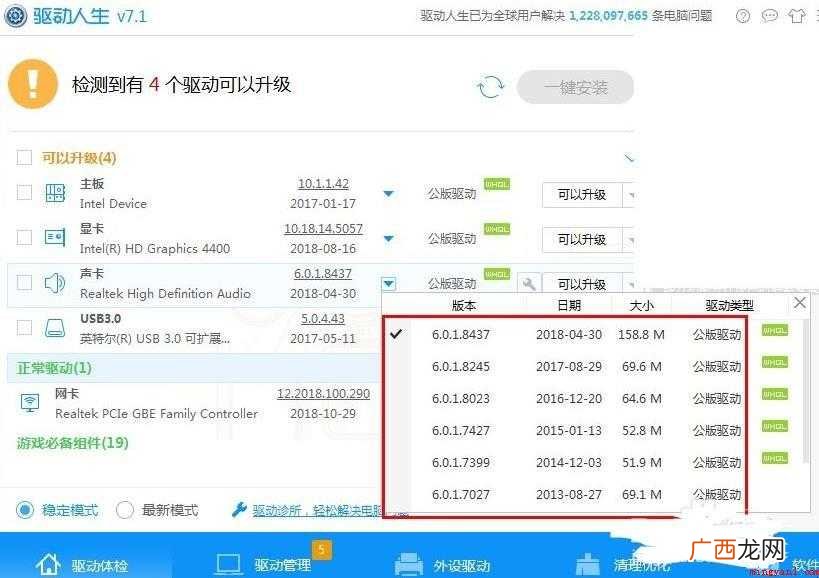This screenshot has width=819, height=578.
Task: Click the 日期 column header
Action: pos(569,305)
